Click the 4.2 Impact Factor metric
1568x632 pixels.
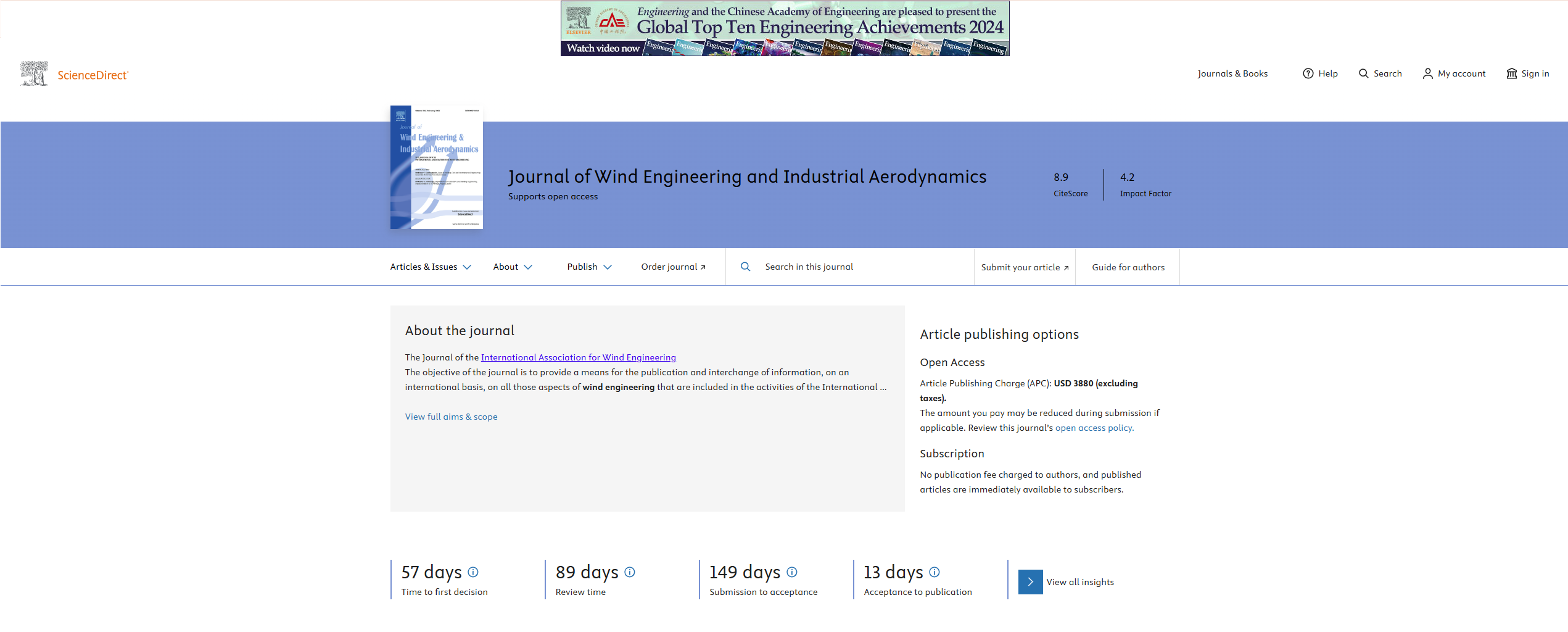click(1145, 185)
